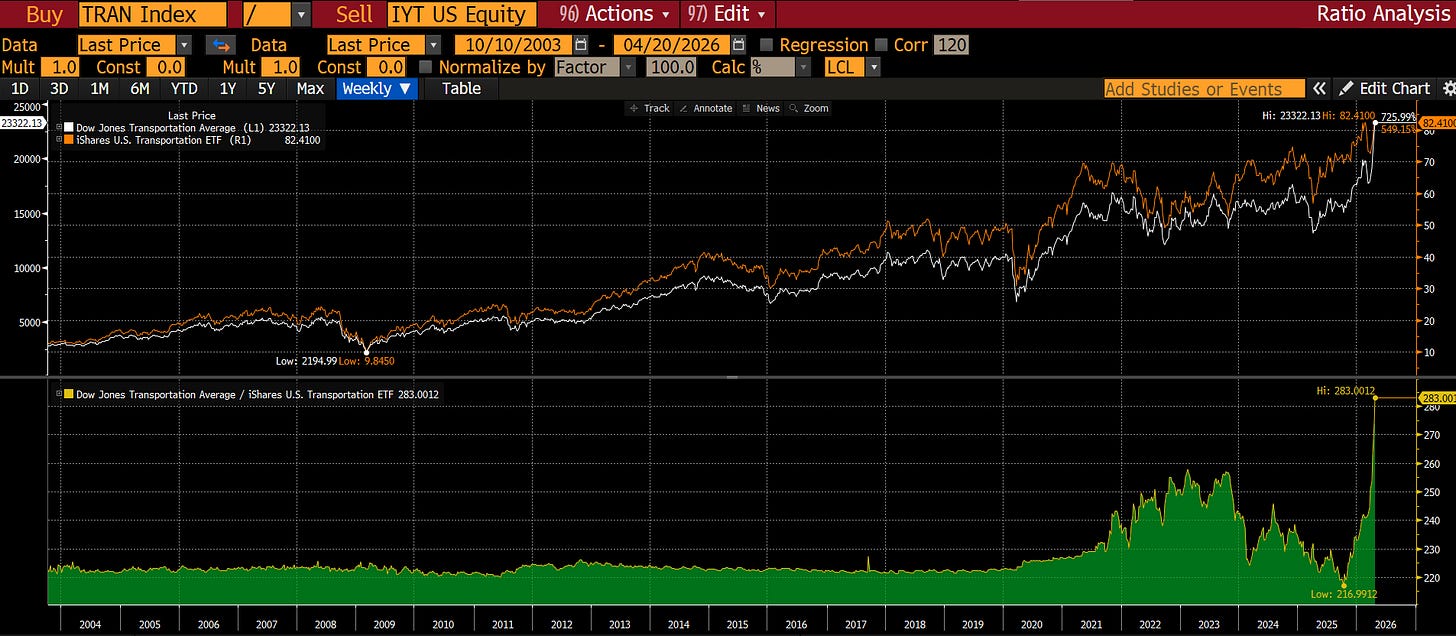This screenshot has height=636, width=1456.
Task: Click the Ratio Analysis title text
Action: [x=1384, y=14]
